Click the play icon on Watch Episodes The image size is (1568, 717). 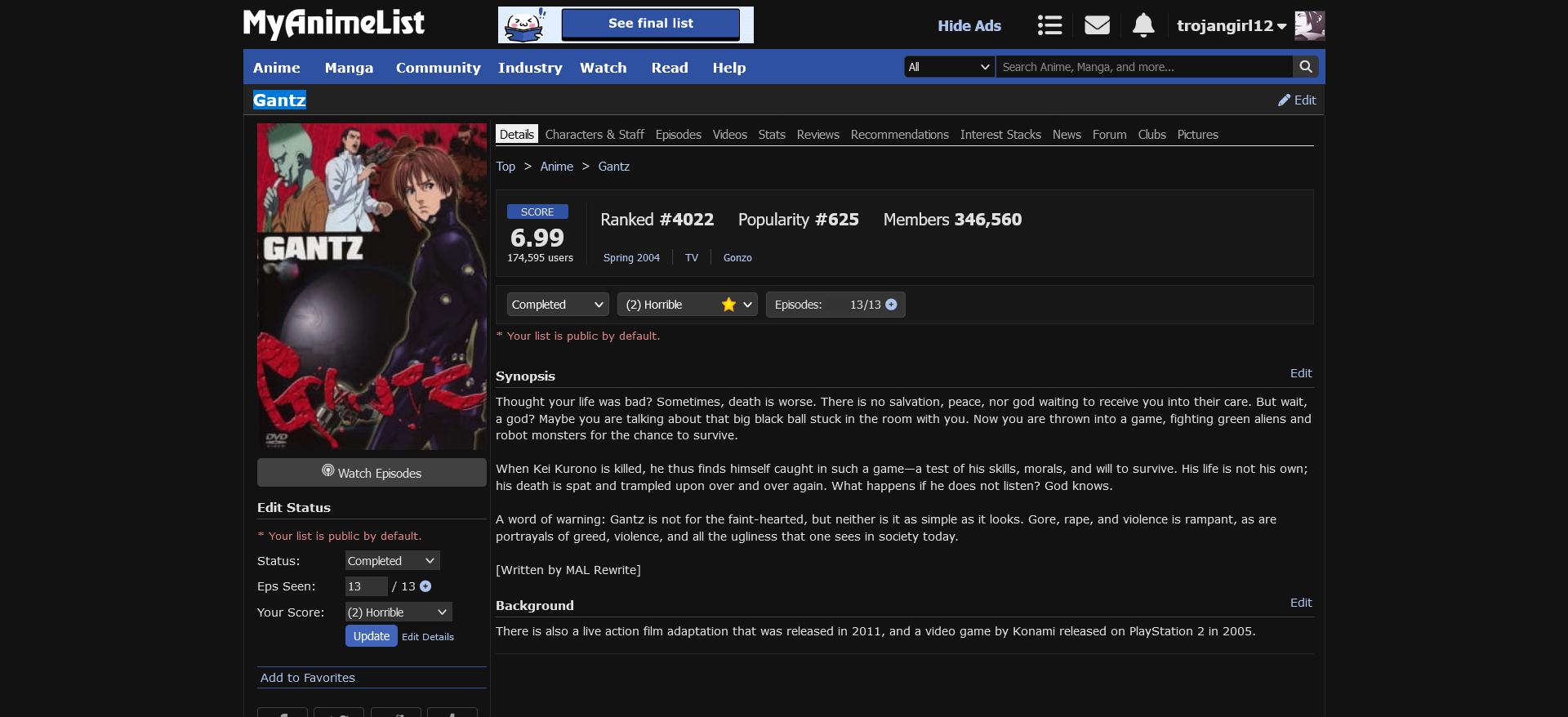coord(328,470)
